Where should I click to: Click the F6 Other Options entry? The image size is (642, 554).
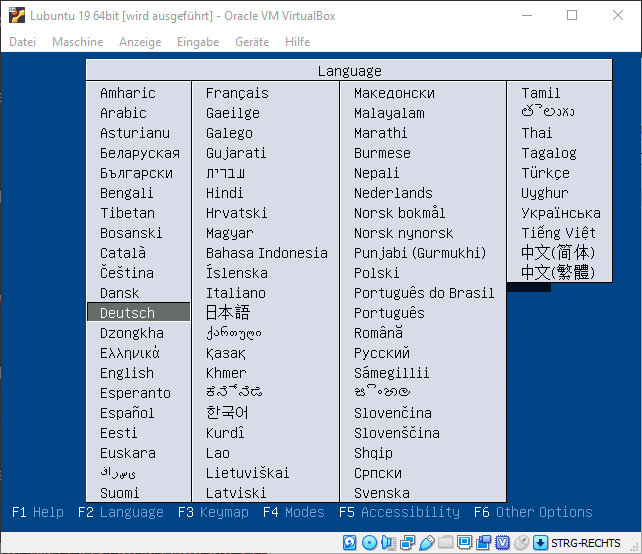click(533, 512)
